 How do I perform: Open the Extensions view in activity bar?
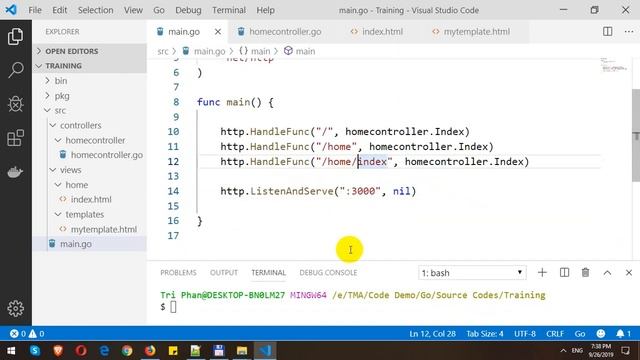click(16, 138)
